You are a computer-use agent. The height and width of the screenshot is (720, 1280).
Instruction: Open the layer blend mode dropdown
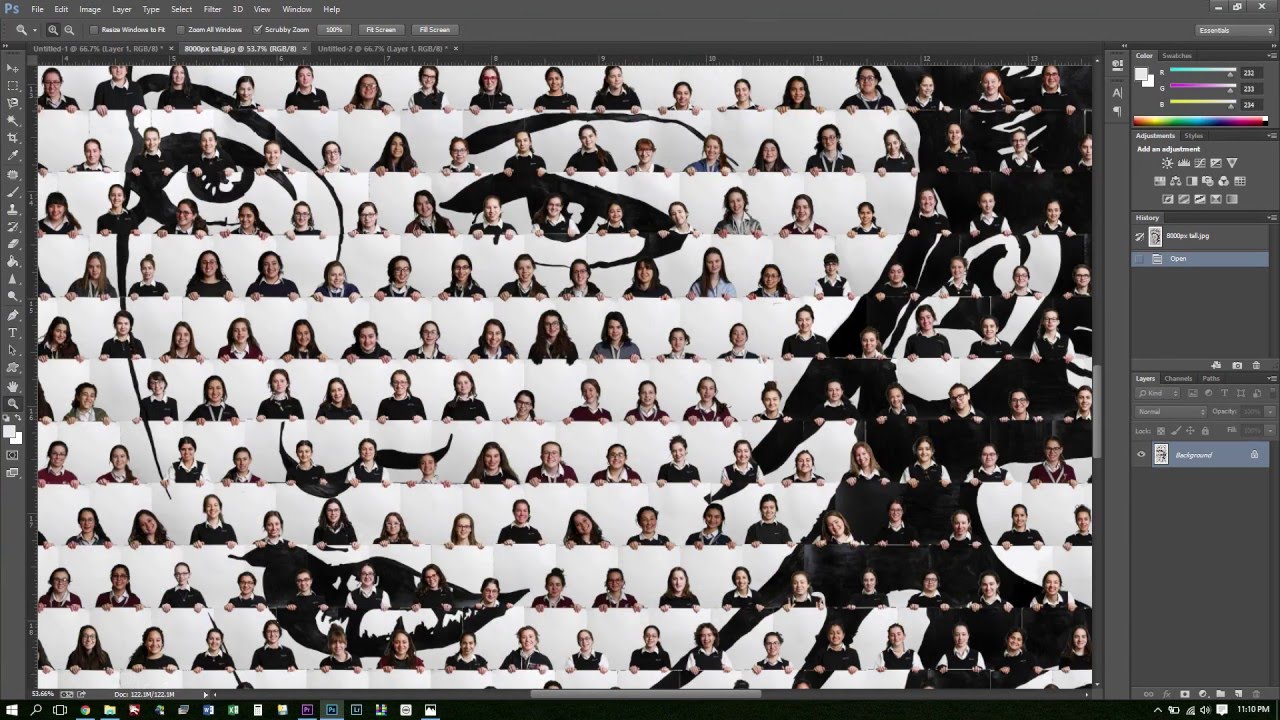click(x=1171, y=412)
